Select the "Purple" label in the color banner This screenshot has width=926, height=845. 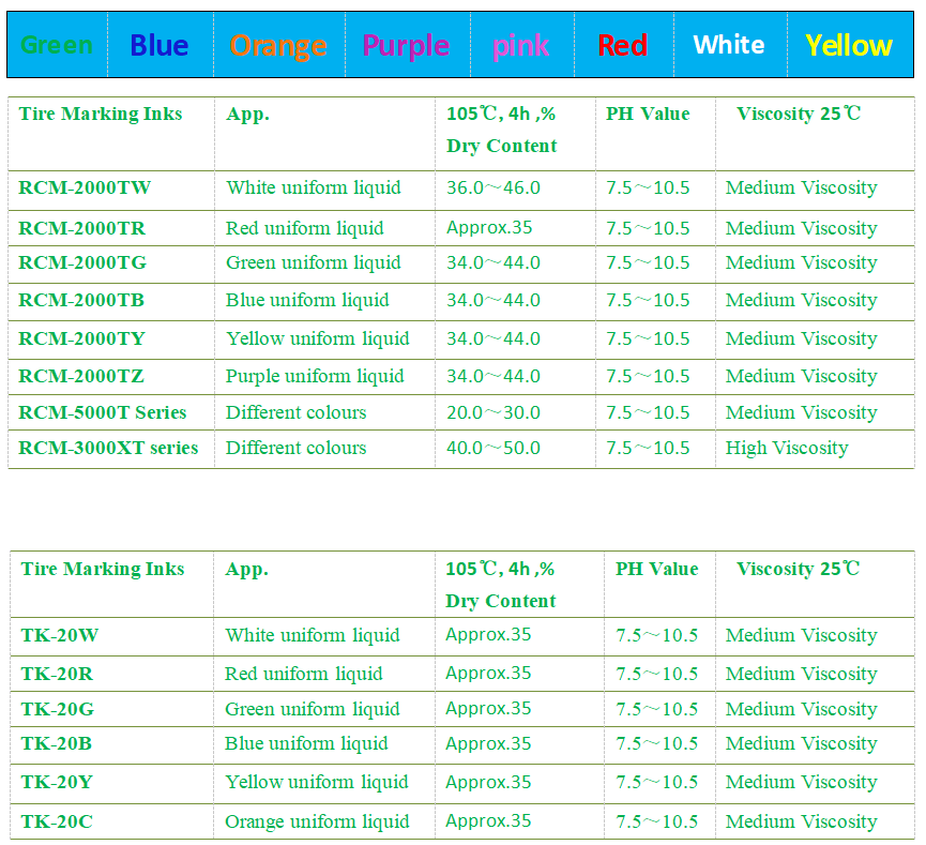coord(406,47)
